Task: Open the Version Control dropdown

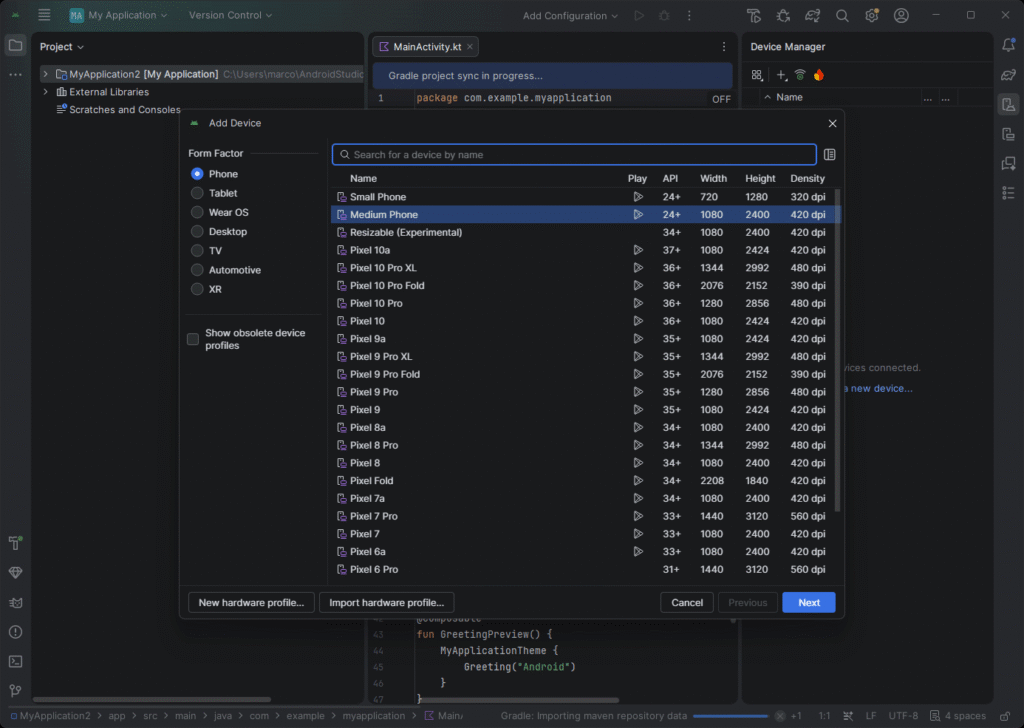Action: tap(231, 15)
